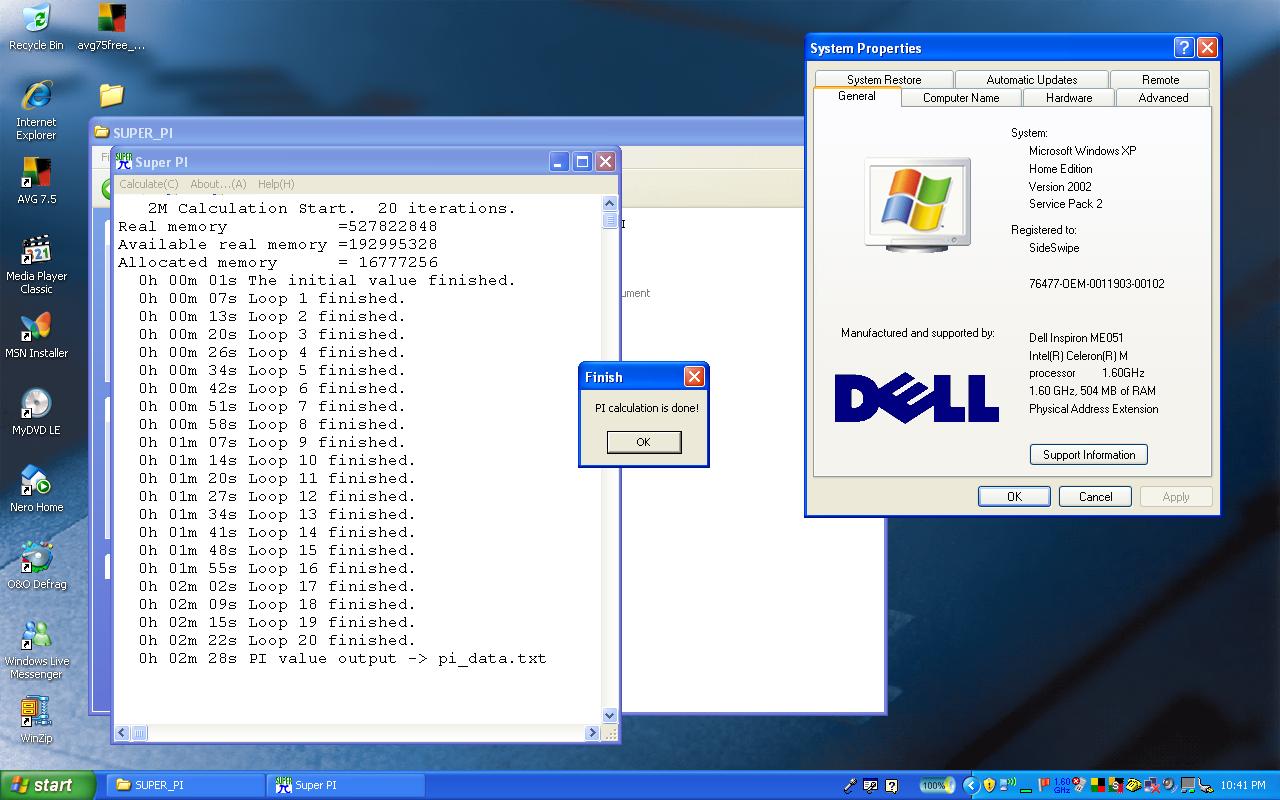Select the General tab in System Properties

click(857, 96)
